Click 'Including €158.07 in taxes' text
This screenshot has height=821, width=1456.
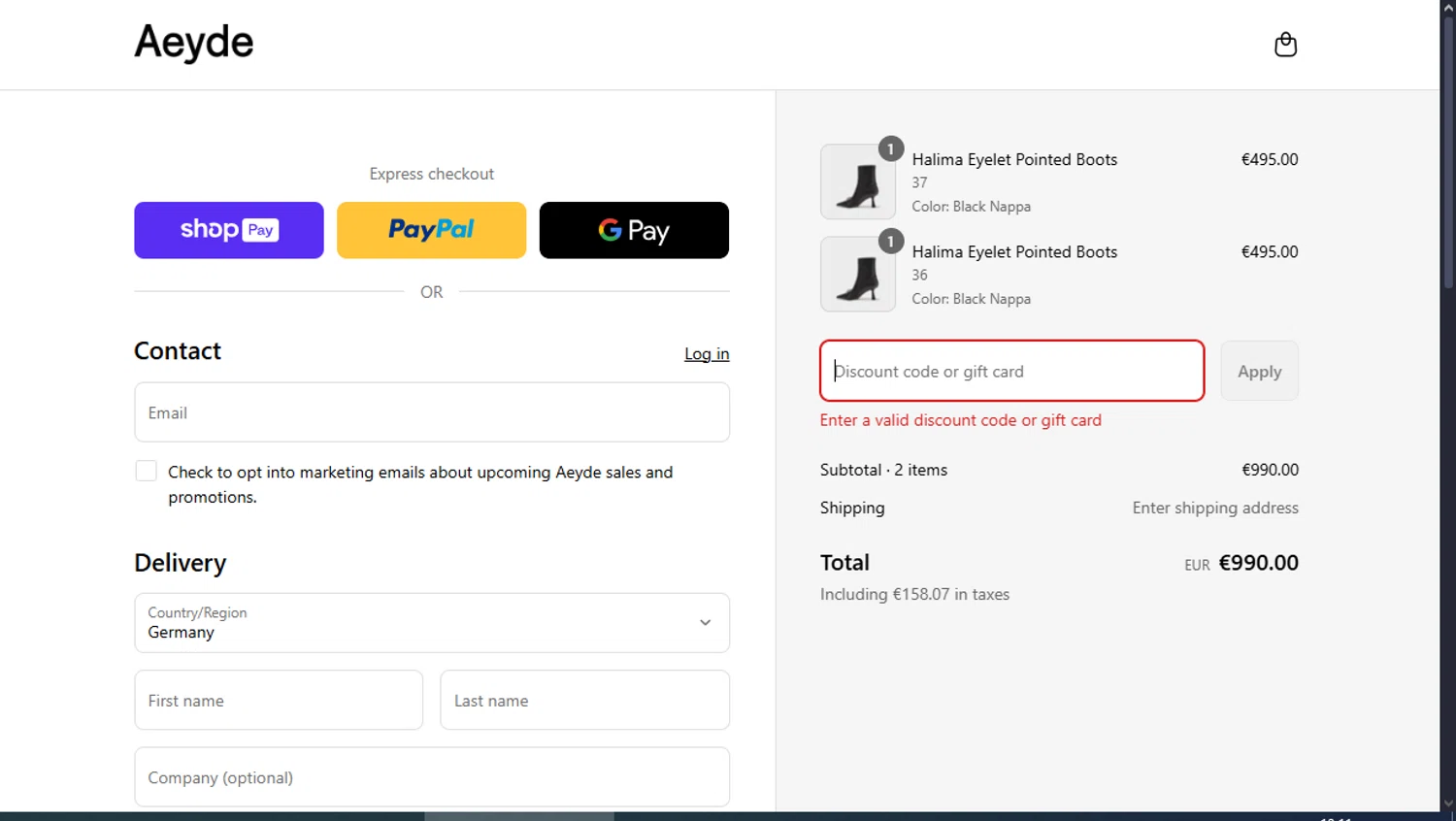pyautogui.click(x=914, y=594)
